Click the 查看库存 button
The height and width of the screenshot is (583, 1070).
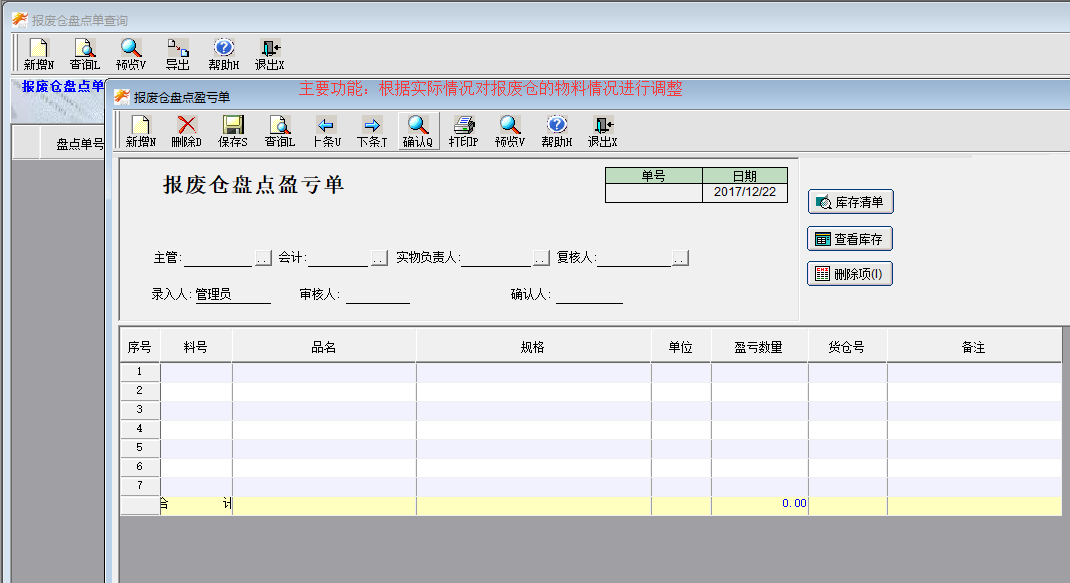tap(850, 239)
